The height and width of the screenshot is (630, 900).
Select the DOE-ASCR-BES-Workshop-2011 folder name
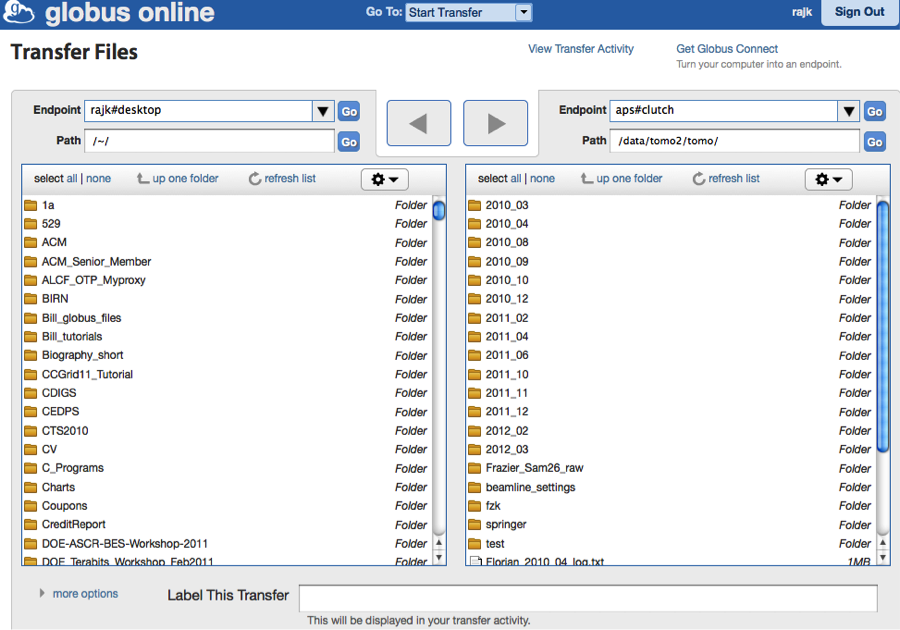point(125,543)
